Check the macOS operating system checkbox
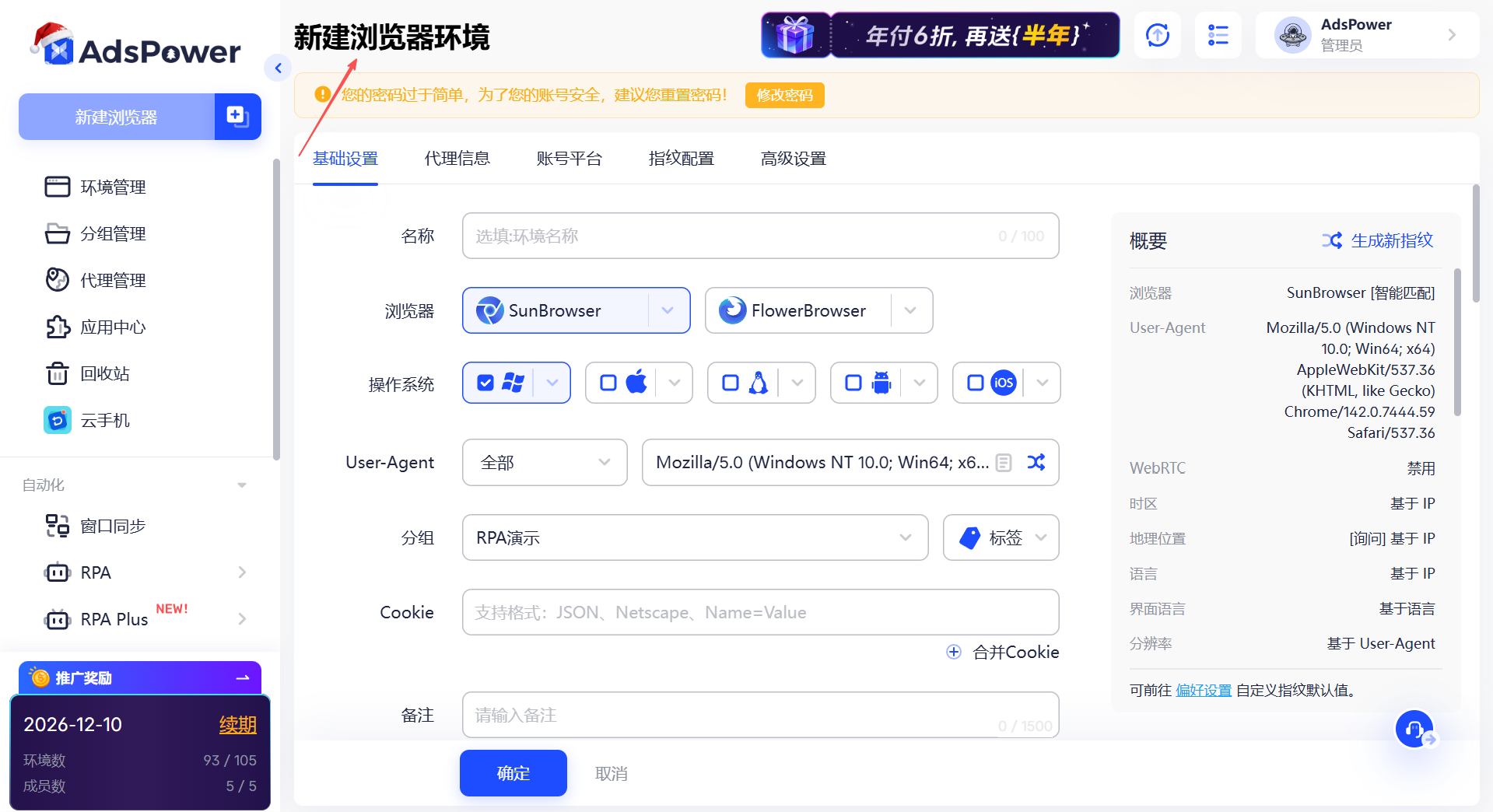 (608, 382)
